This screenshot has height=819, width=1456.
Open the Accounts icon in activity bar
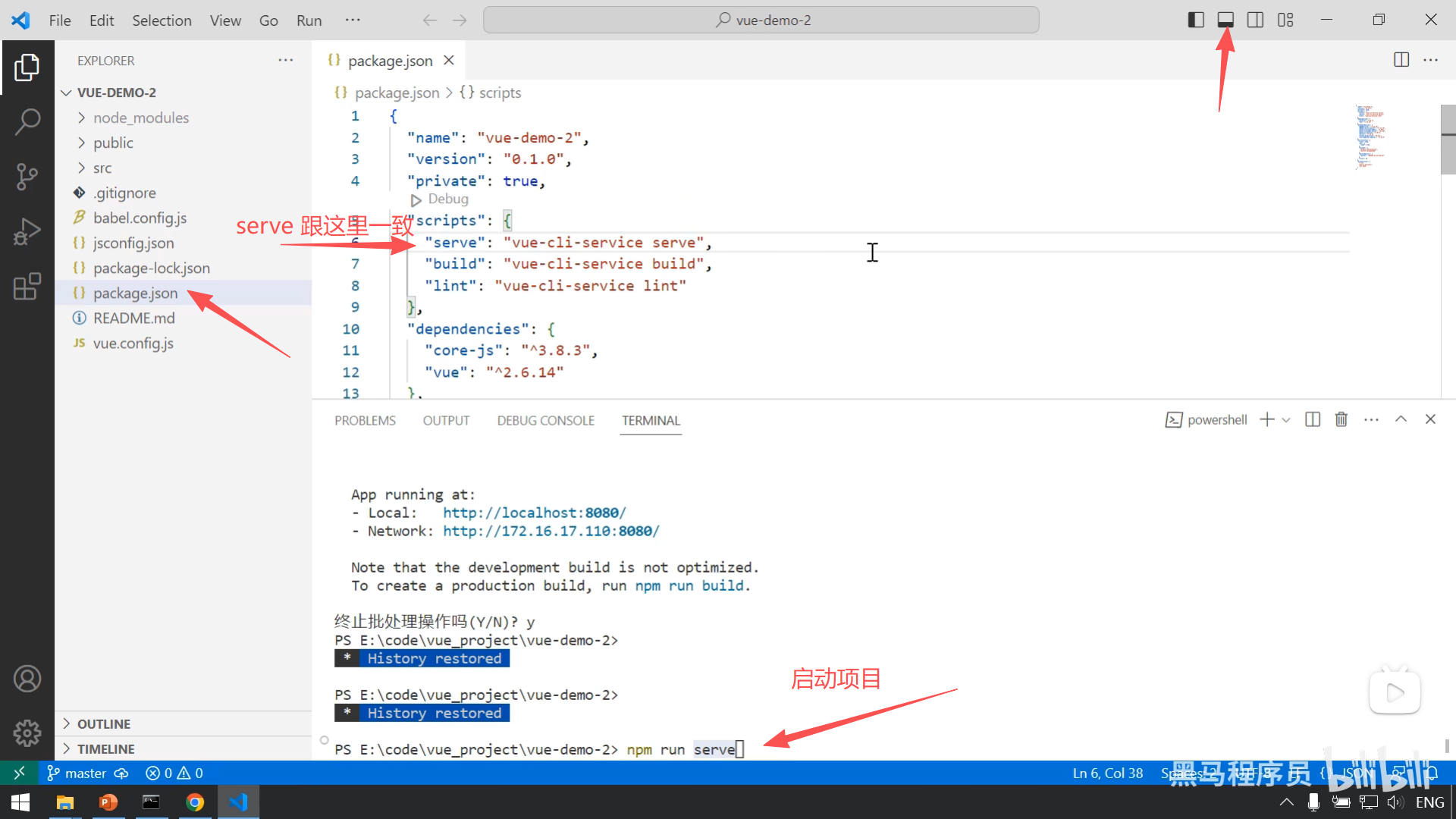point(27,679)
